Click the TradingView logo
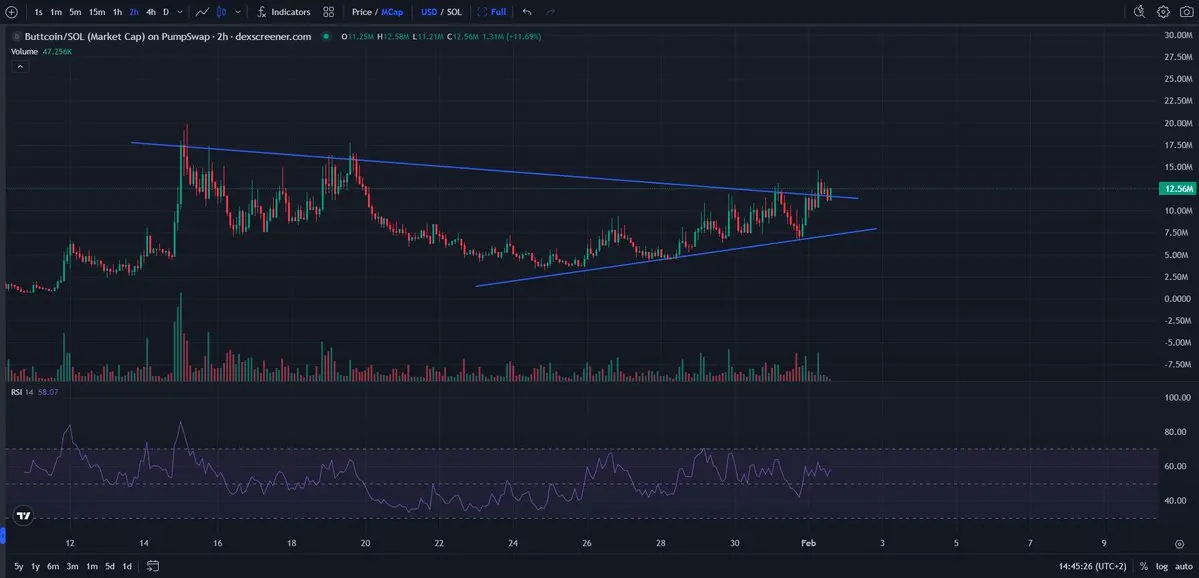The width and height of the screenshot is (1199, 578). 24,515
